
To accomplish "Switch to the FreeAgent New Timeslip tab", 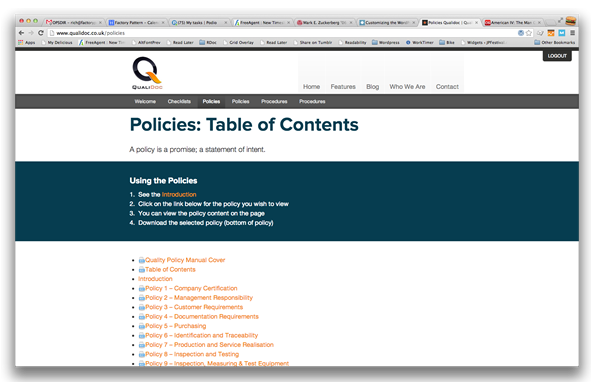I will [x=261, y=23].
